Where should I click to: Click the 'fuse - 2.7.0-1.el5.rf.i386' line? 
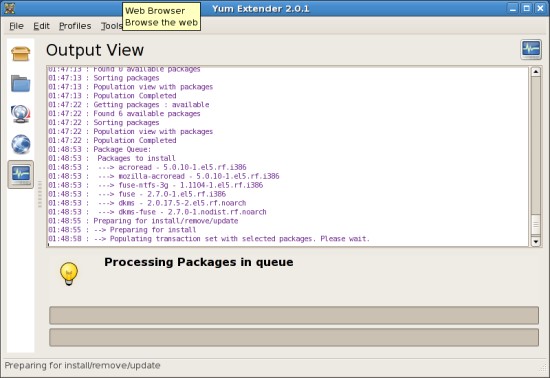point(137,194)
